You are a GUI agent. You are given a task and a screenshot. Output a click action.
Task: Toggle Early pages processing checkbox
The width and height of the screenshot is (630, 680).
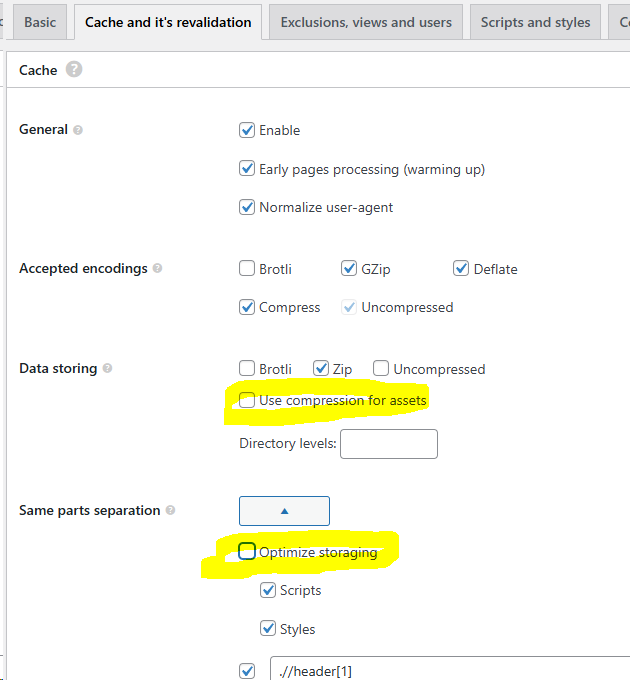247,168
